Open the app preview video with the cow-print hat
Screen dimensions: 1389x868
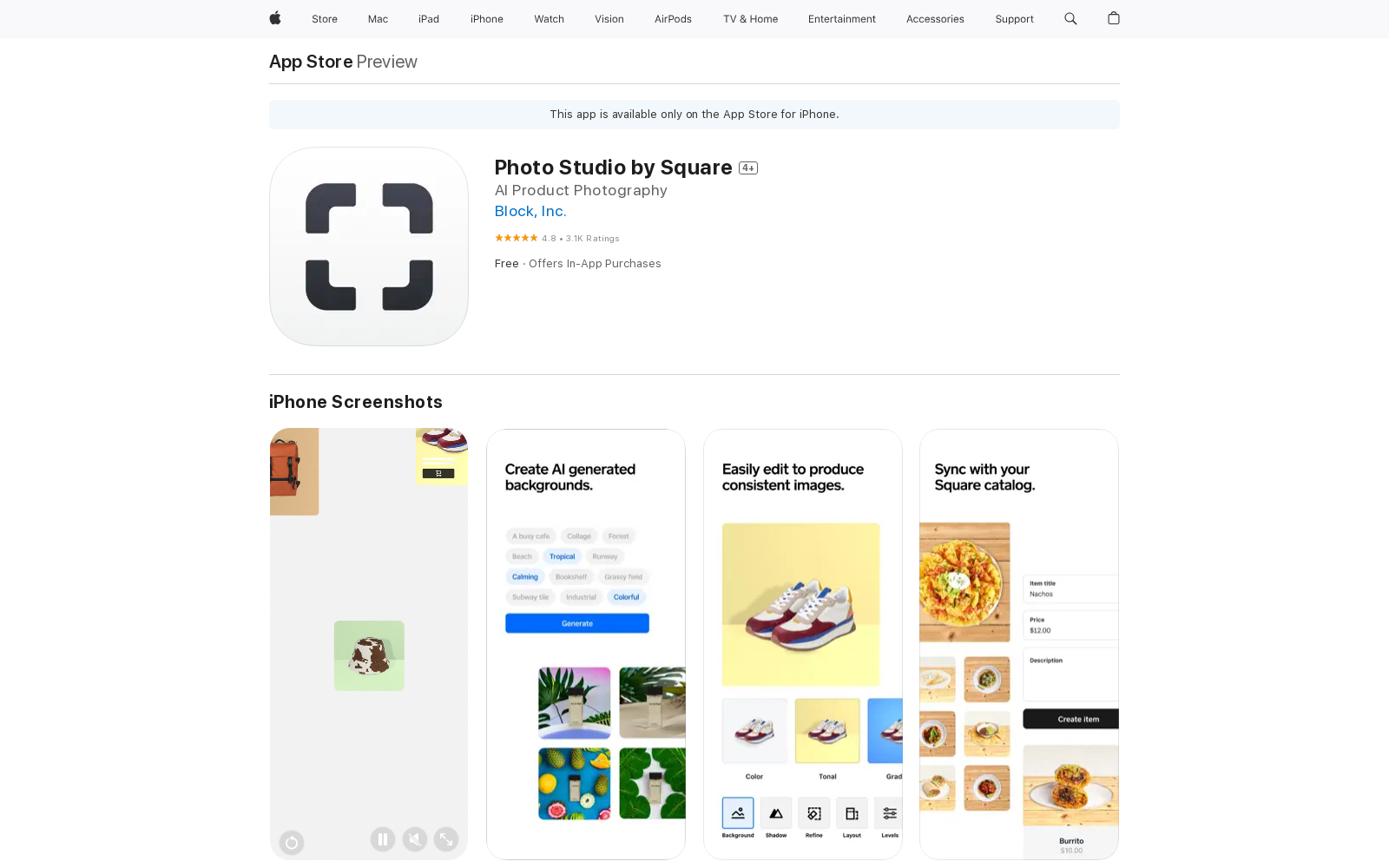pyautogui.click(x=369, y=644)
